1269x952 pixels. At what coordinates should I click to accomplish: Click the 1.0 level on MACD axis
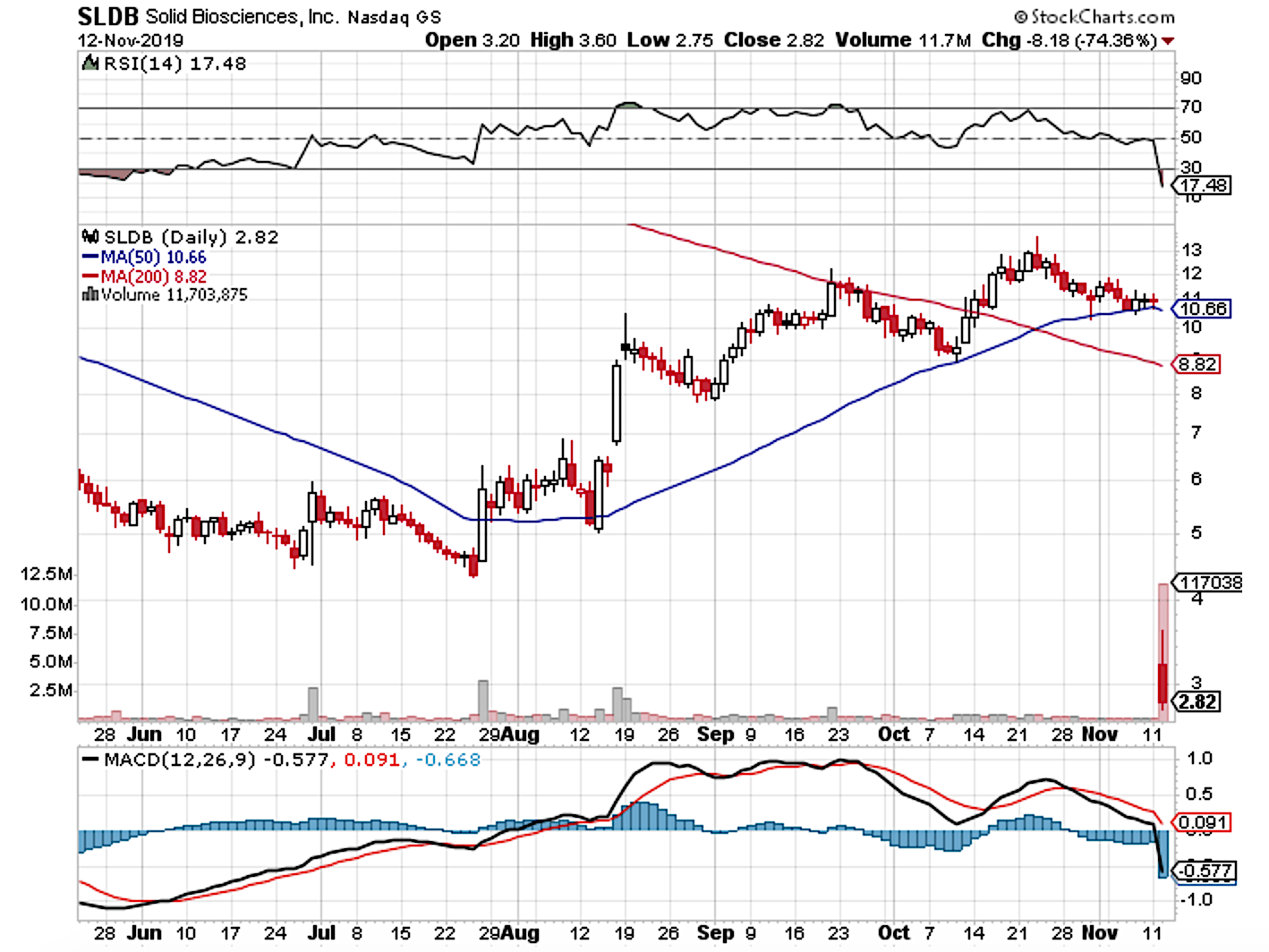pos(1199,759)
